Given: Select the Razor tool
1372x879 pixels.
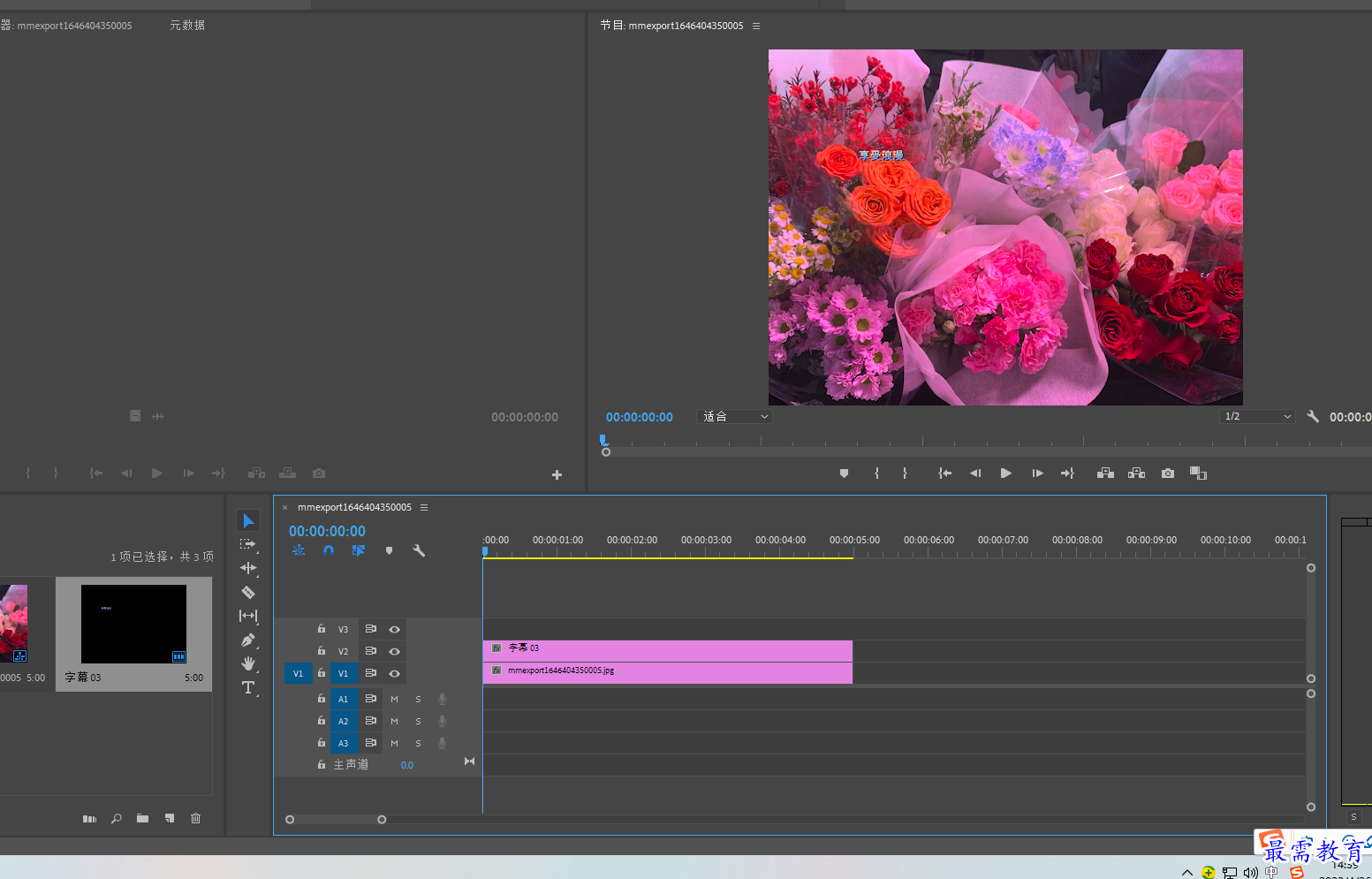Looking at the screenshot, I should tap(248, 592).
